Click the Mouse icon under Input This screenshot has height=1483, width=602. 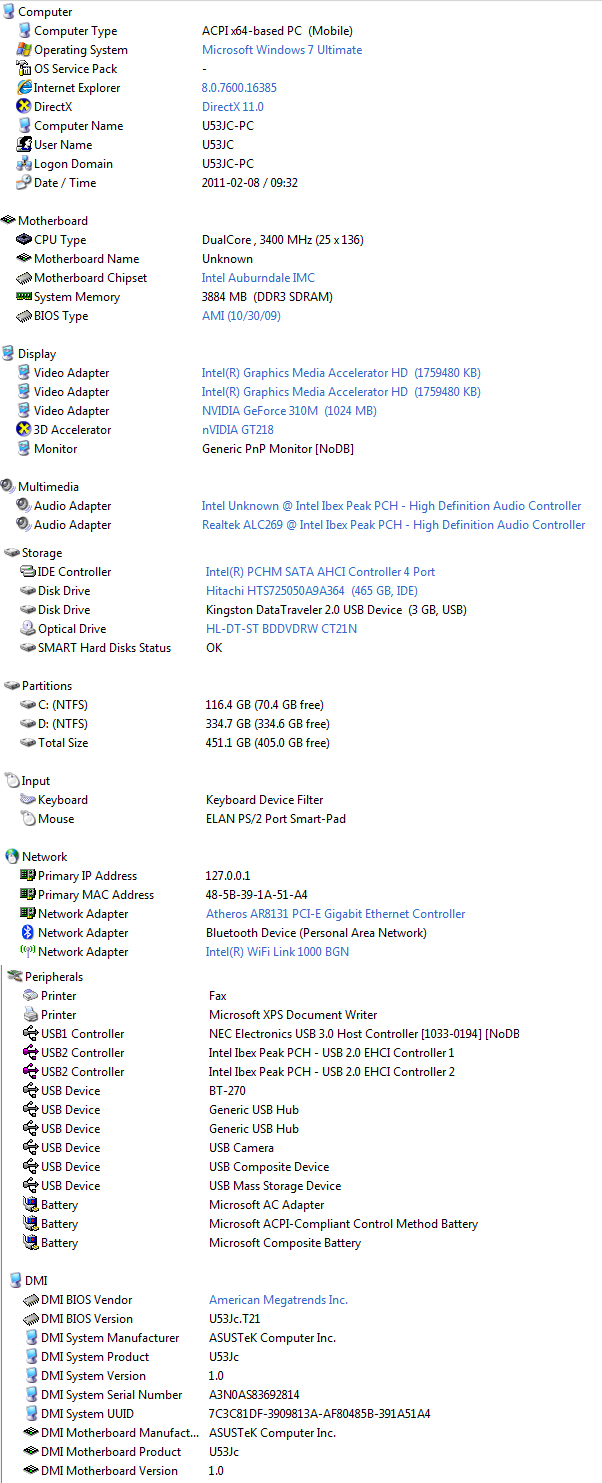click(28, 819)
